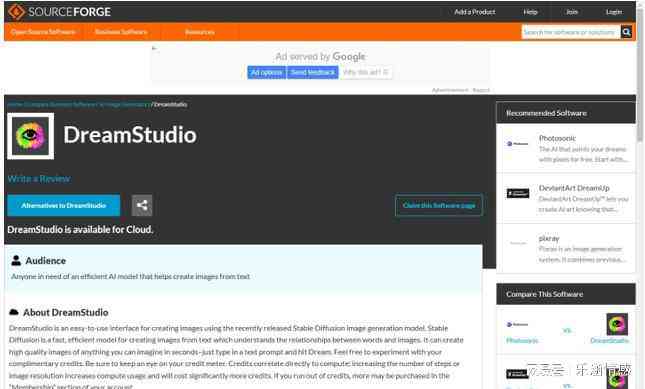Click the Audience person icon

point(16,260)
